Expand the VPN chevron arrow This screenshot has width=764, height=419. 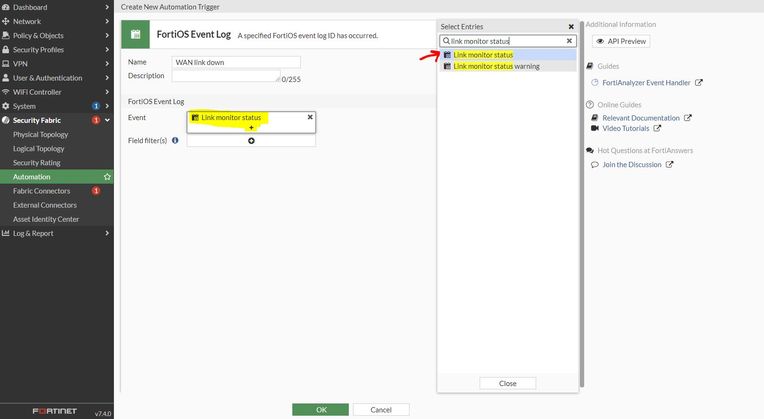107,64
